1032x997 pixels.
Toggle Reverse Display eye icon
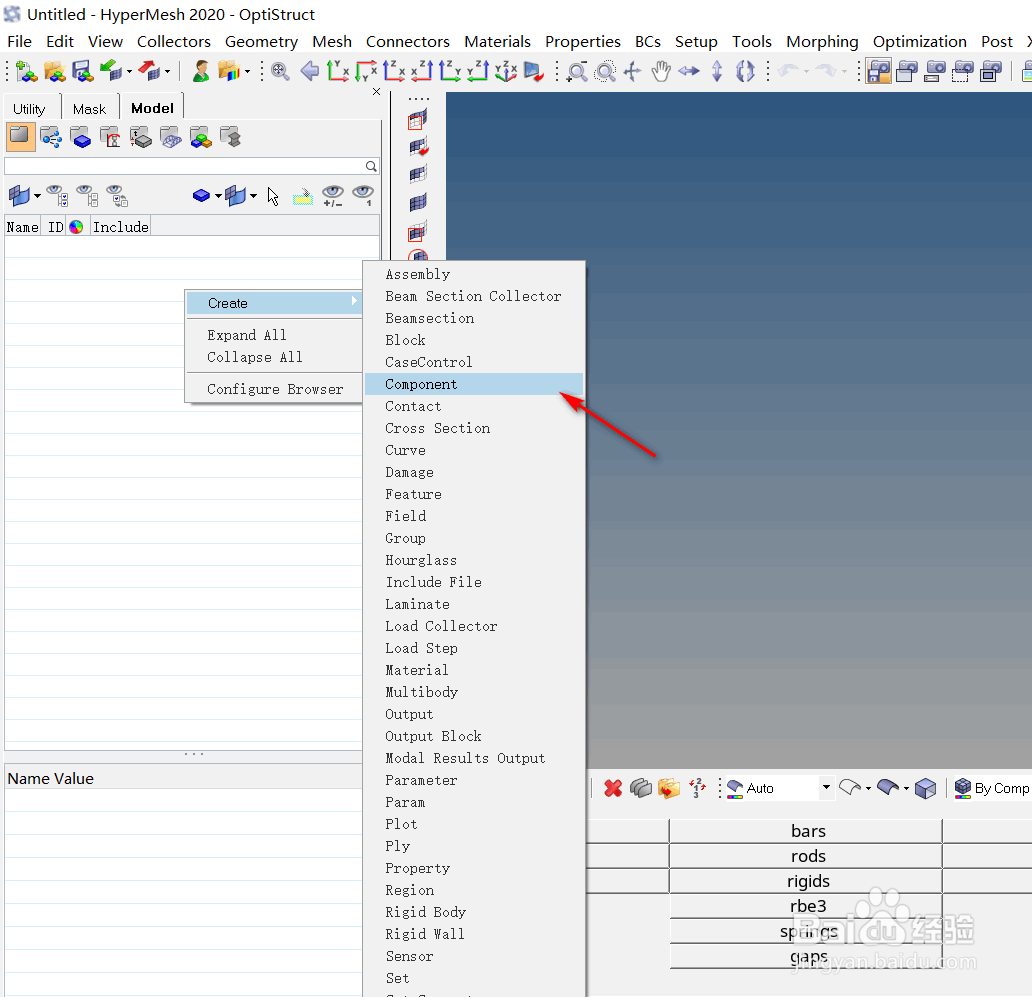coord(117,195)
